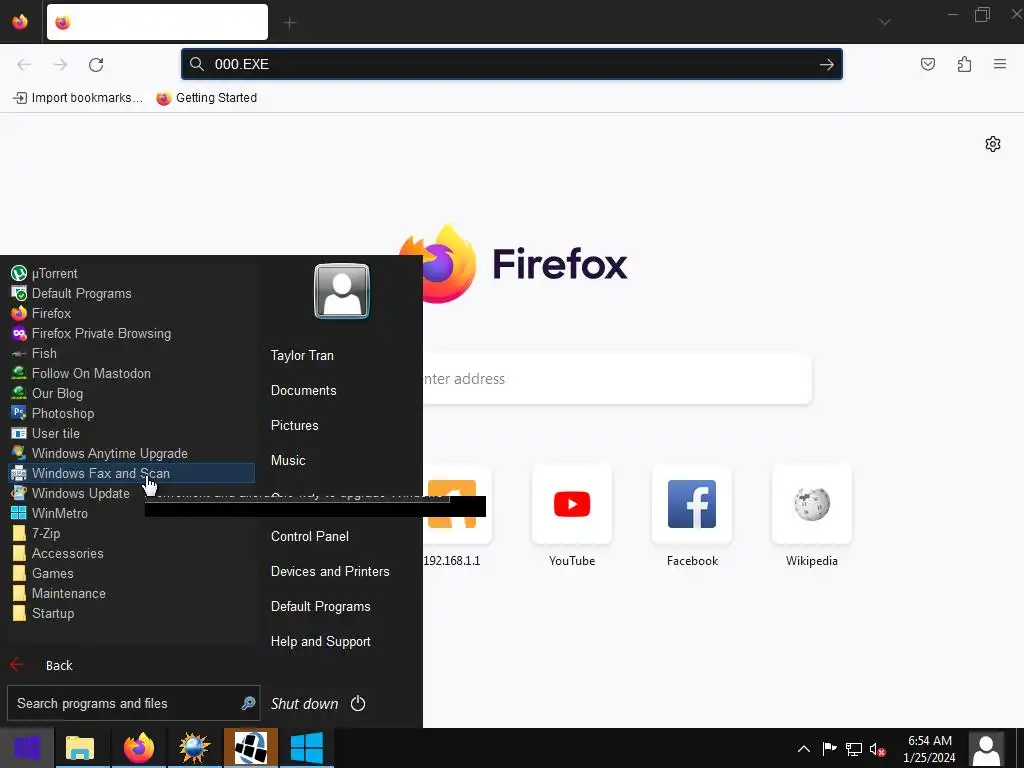
Task: Open Music from the start menu
Action: point(288,460)
